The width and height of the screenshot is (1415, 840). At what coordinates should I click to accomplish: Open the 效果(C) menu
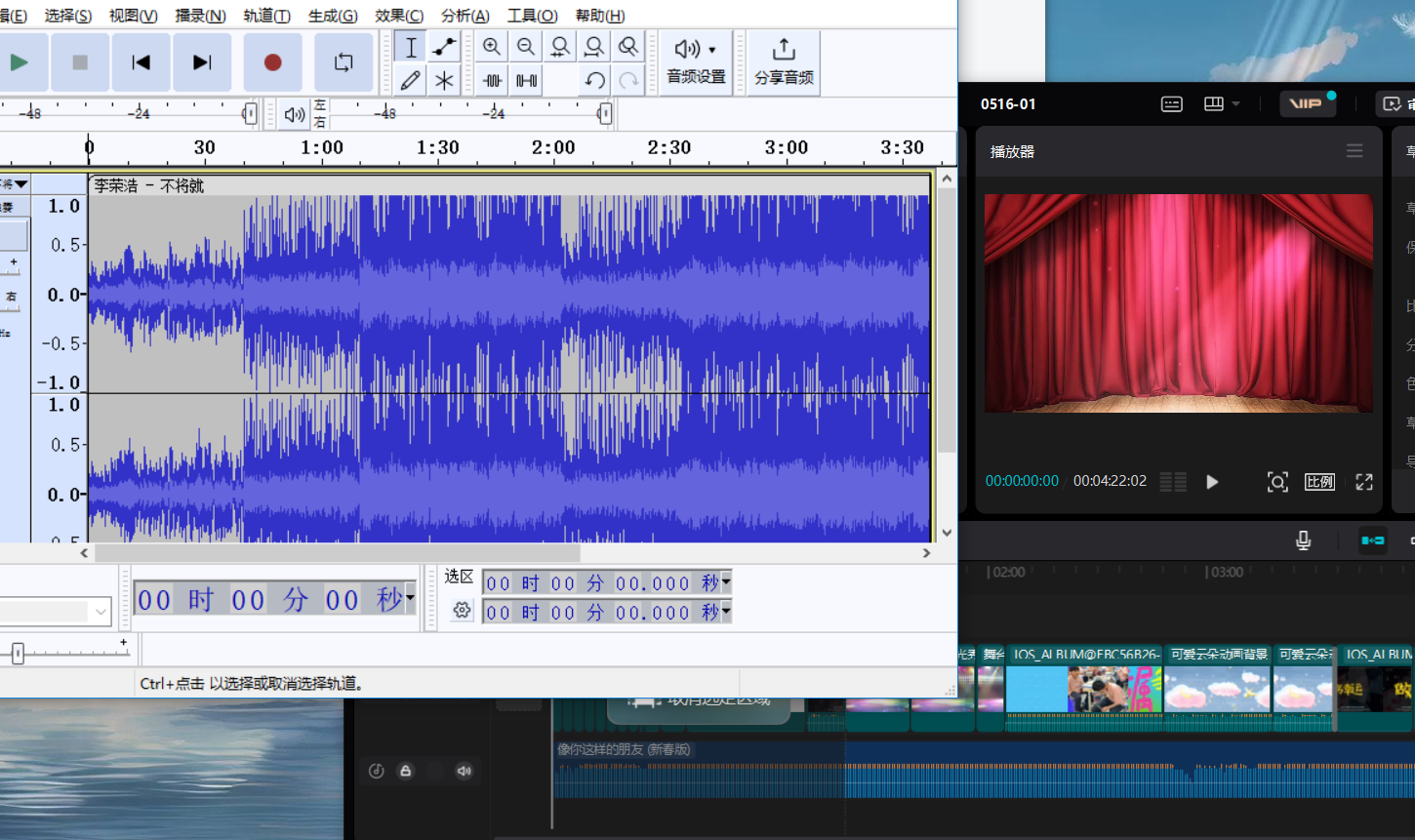398,16
